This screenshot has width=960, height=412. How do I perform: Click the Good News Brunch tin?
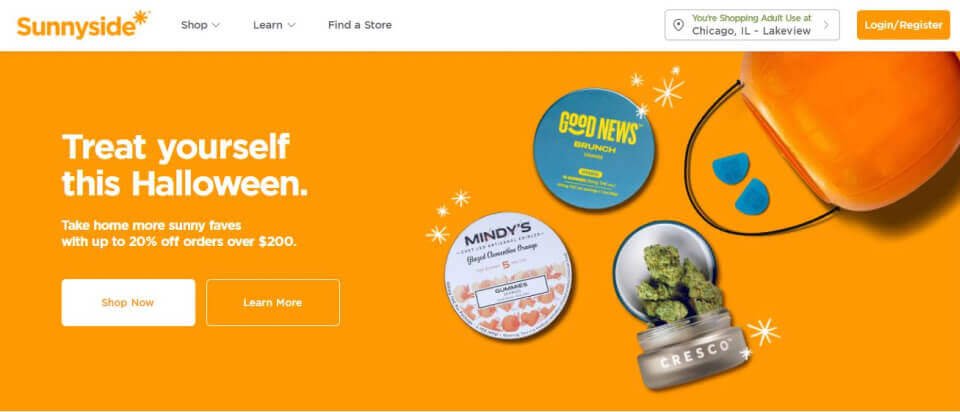click(x=594, y=149)
